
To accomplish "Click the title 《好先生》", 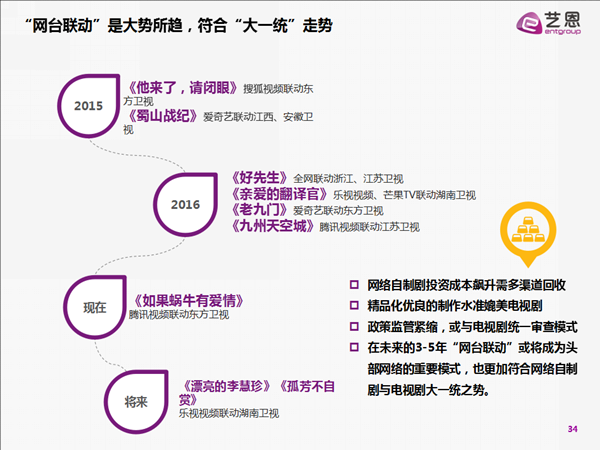I will pyautogui.click(x=259, y=178).
